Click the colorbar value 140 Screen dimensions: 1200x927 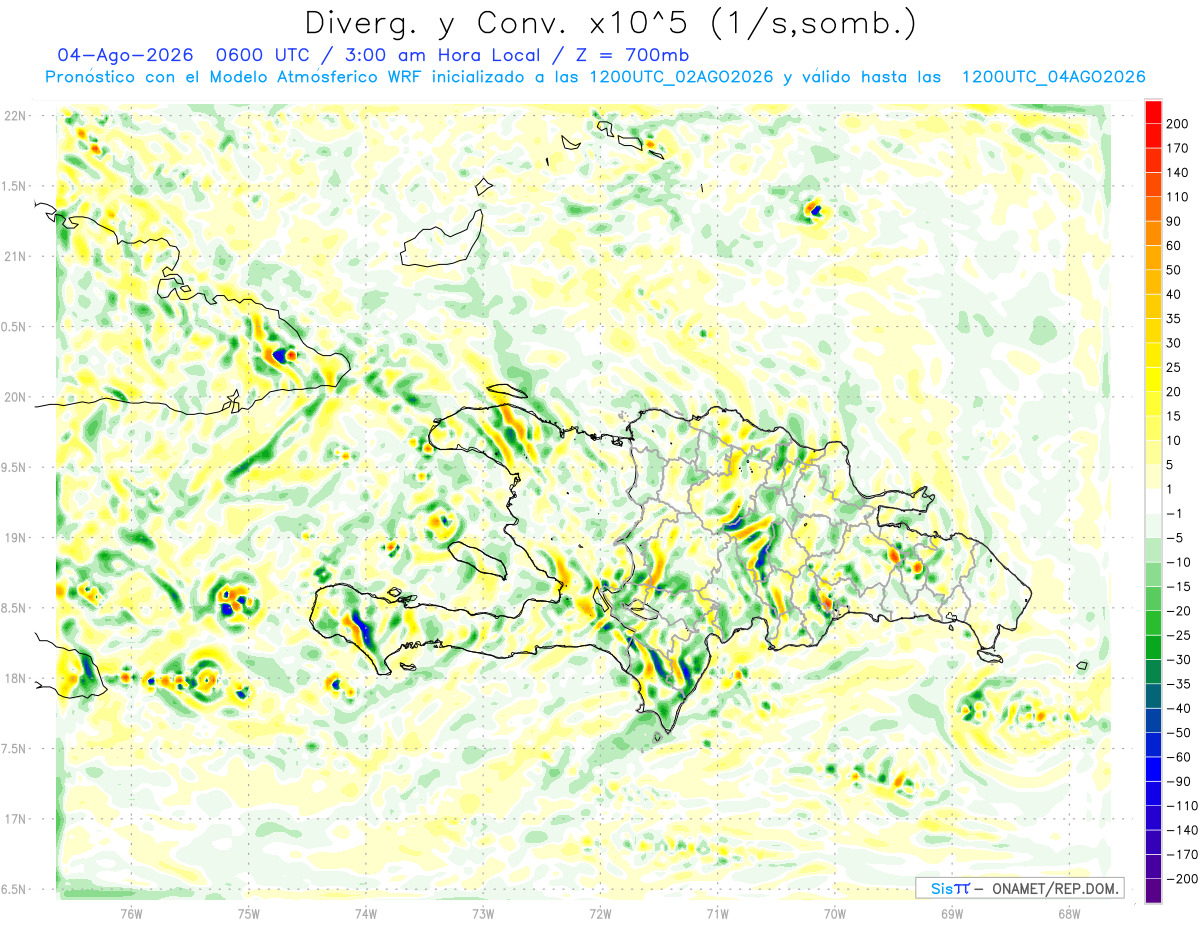(1178, 173)
